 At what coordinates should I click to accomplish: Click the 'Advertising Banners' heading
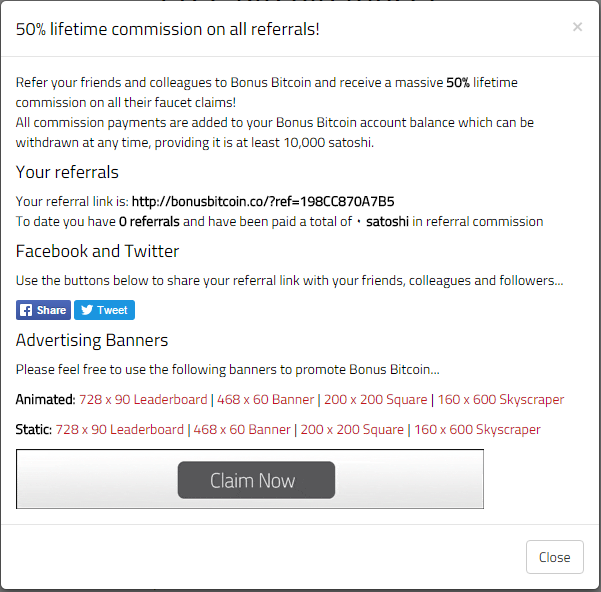[x=92, y=340]
